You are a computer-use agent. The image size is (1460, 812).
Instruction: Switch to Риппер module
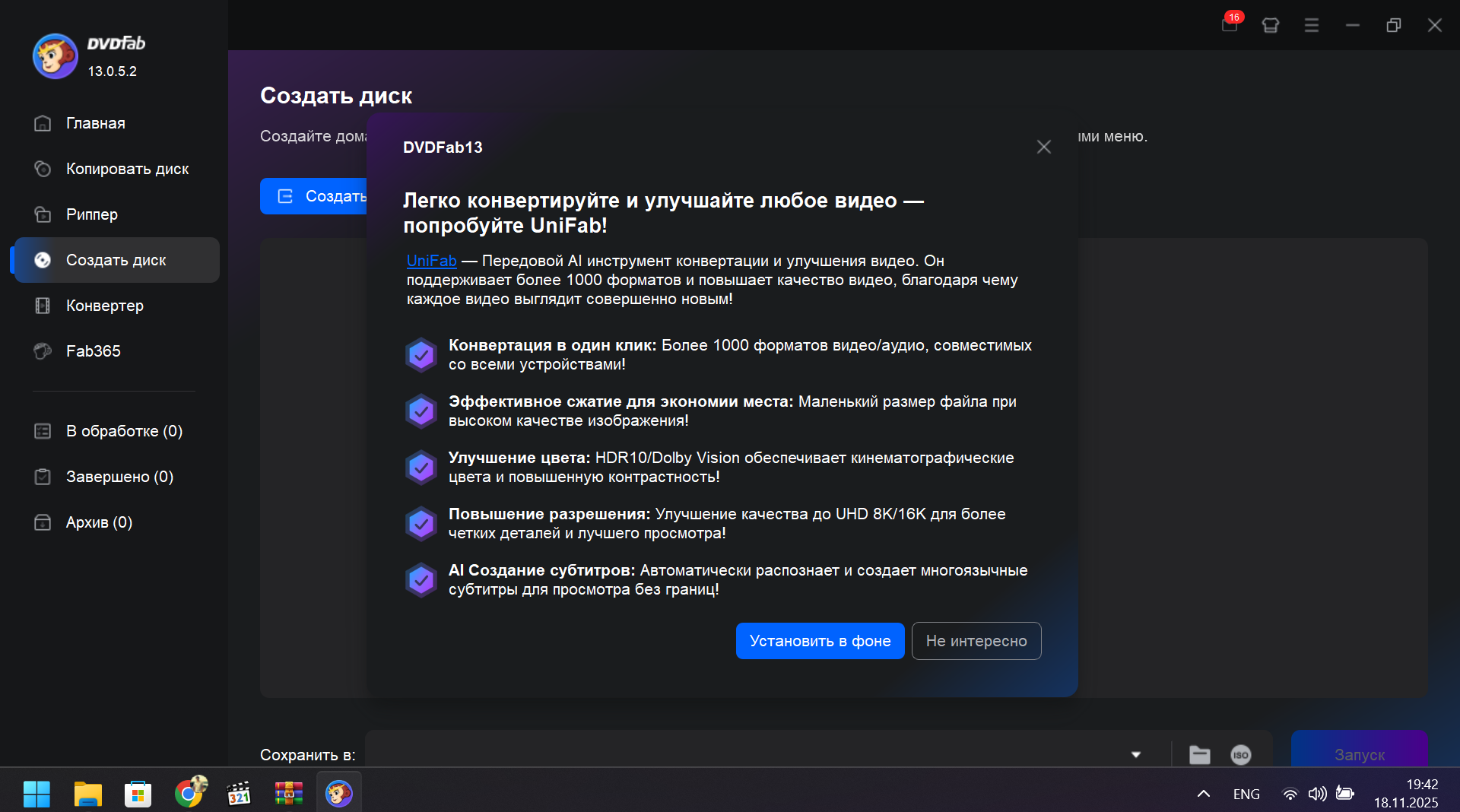click(92, 214)
